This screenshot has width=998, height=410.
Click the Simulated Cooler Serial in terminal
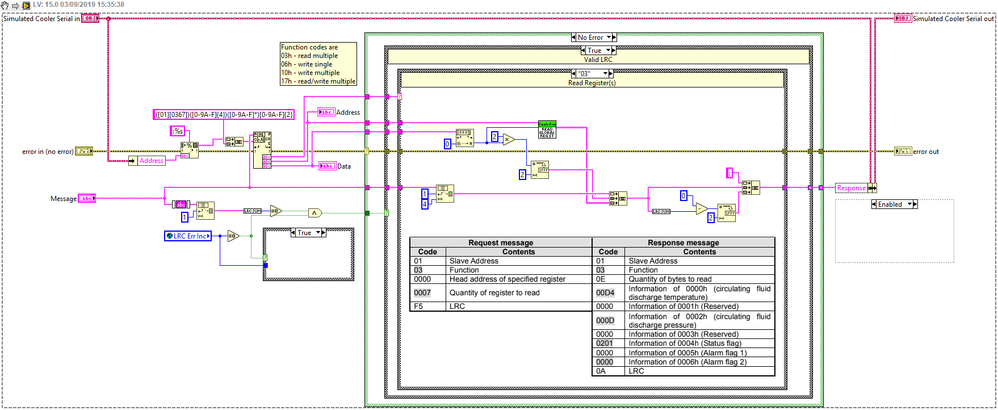click(x=90, y=18)
